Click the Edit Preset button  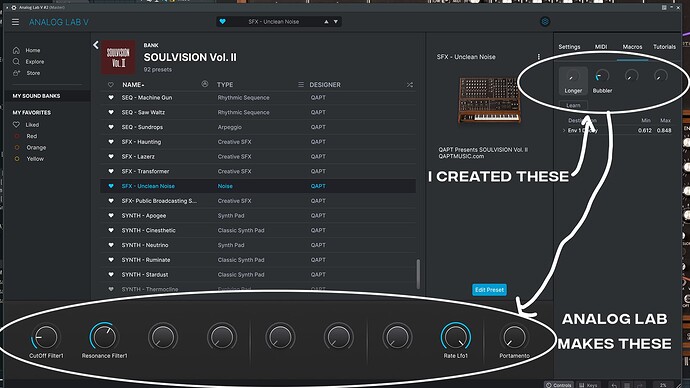(489, 289)
